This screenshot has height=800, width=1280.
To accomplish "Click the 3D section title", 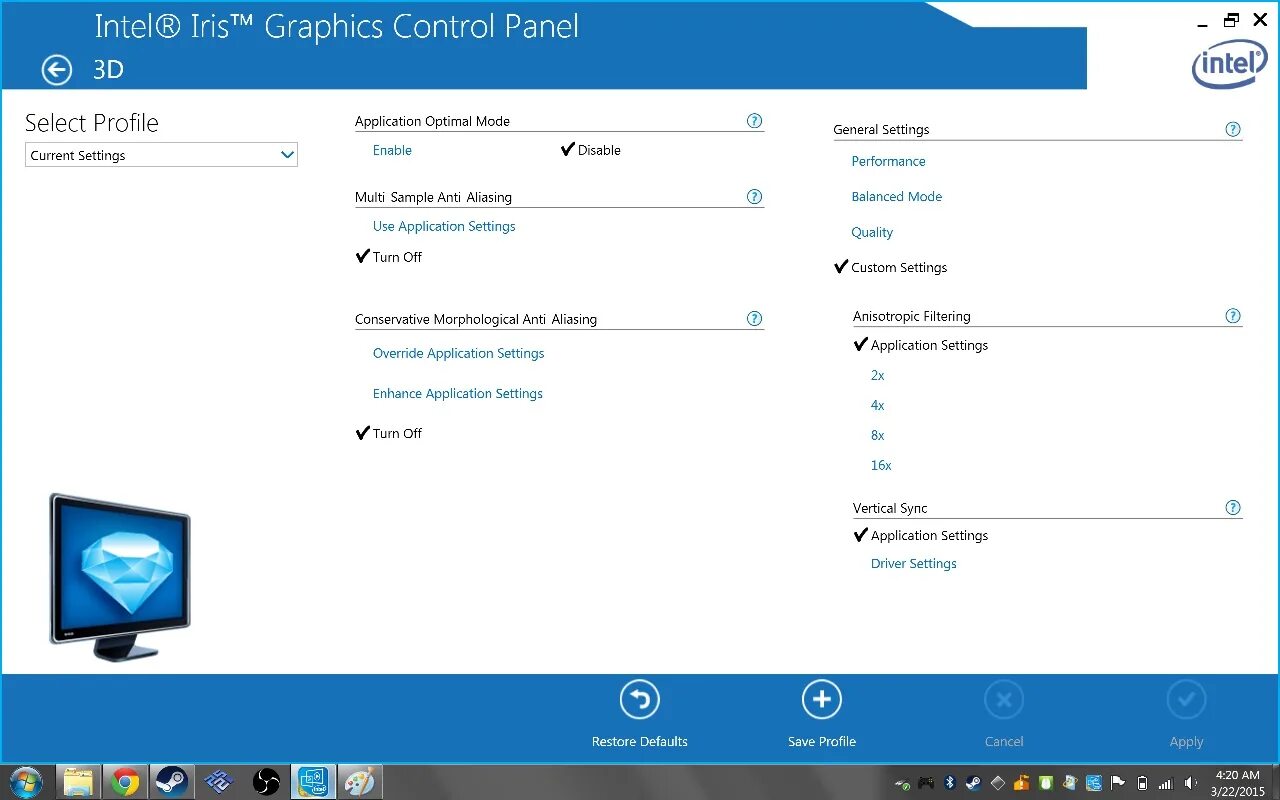I will pos(108,69).
